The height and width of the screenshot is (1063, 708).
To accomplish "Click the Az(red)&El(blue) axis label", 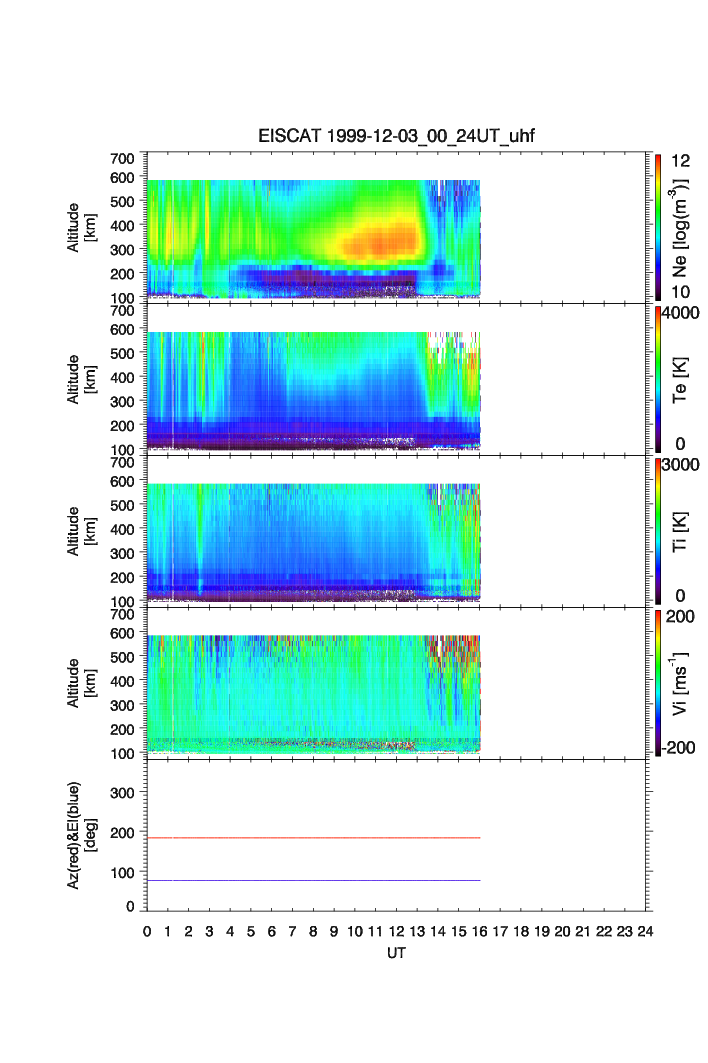I will tap(79, 835).
